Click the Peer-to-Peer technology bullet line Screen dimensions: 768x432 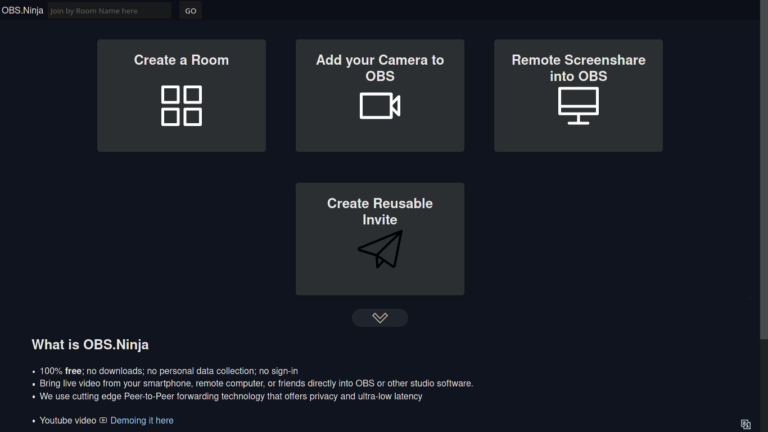pyautogui.click(x=231, y=396)
